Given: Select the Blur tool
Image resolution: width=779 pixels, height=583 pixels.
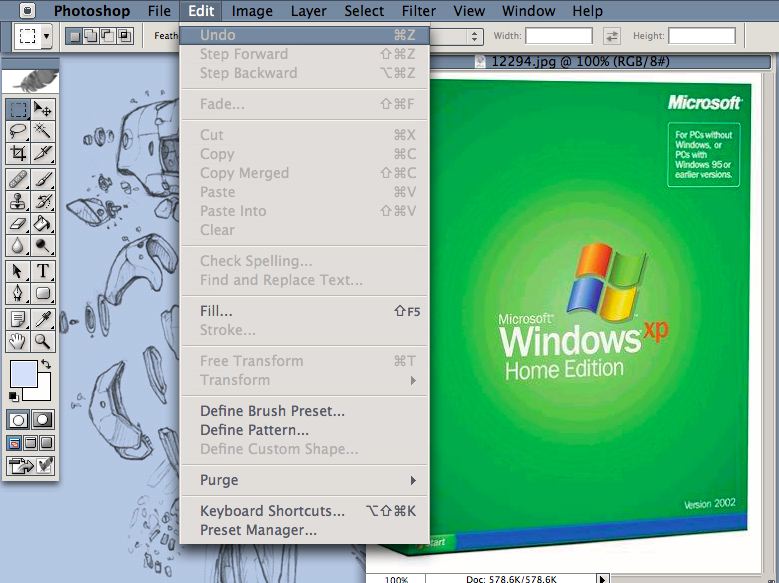Looking at the screenshot, I should [x=18, y=246].
